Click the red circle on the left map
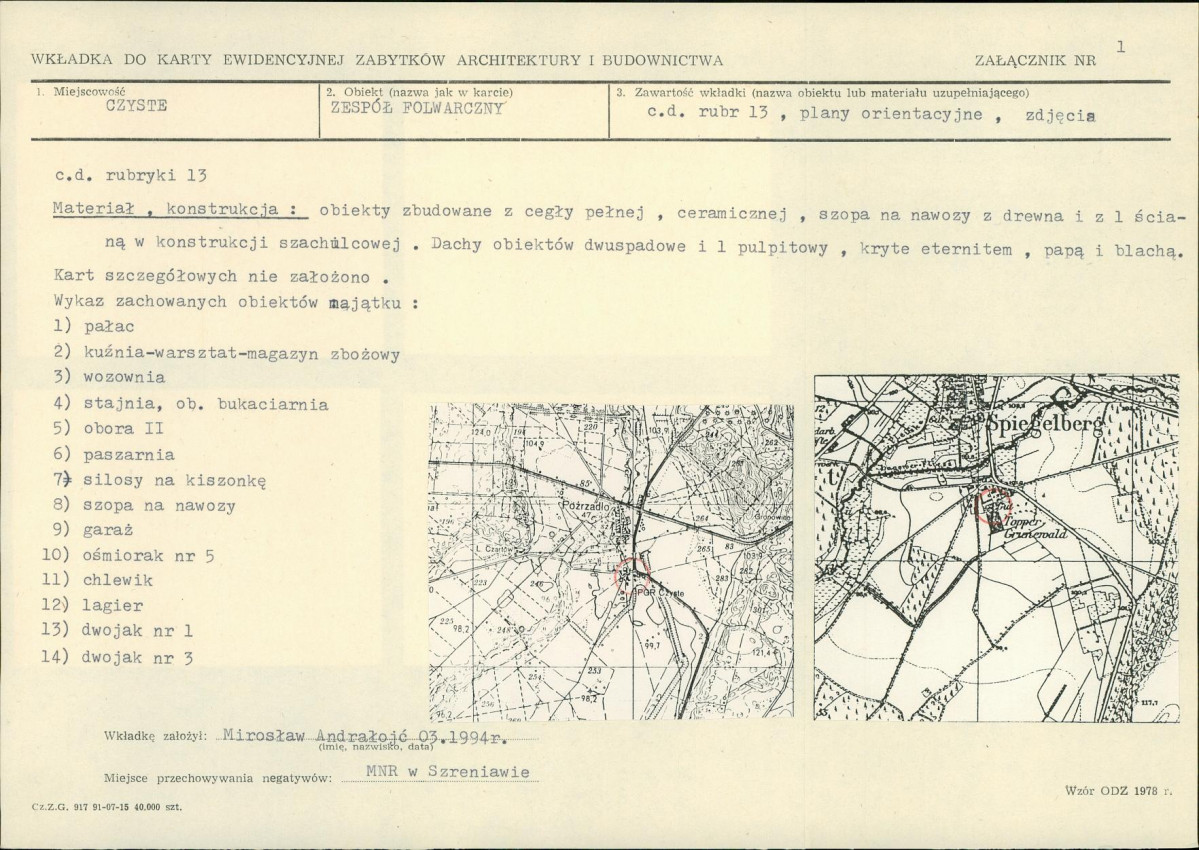1199x850 pixels. [631, 574]
